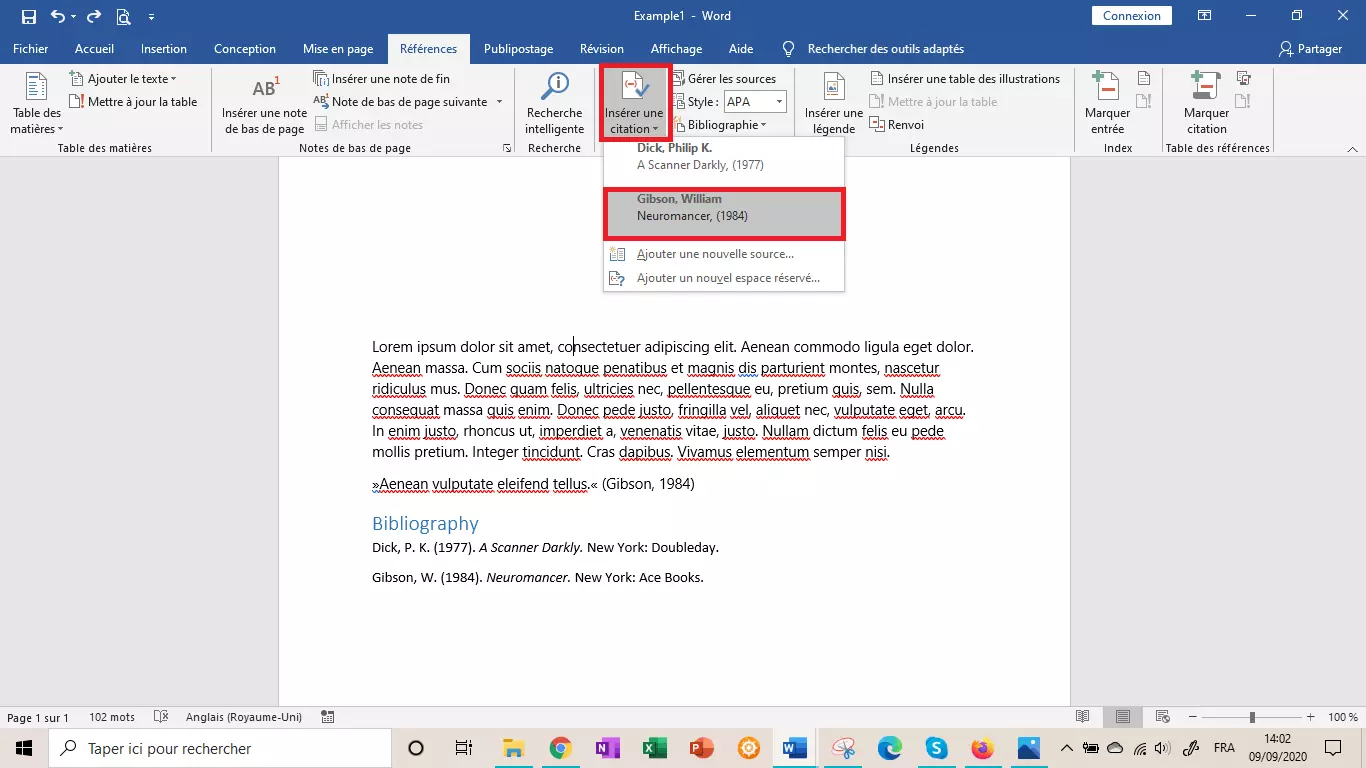Switch to the Accueil tab
Image resolution: width=1366 pixels, height=768 pixels.
[94, 48]
